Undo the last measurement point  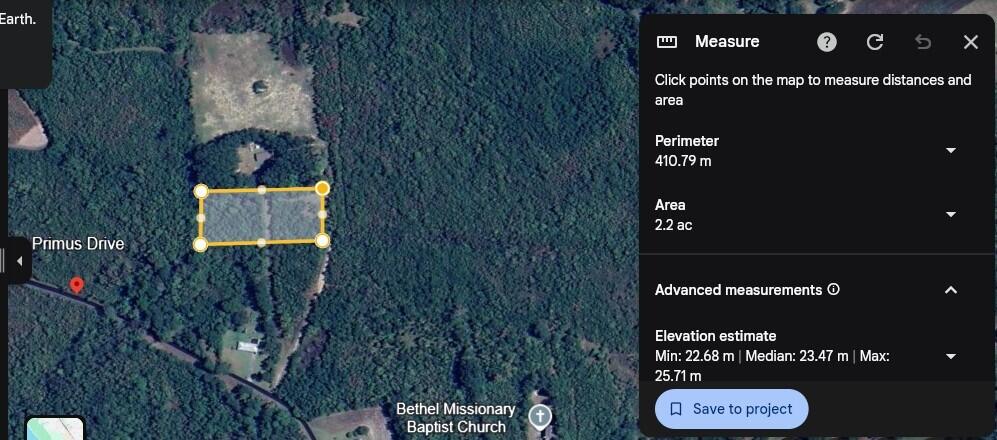point(923,42)
